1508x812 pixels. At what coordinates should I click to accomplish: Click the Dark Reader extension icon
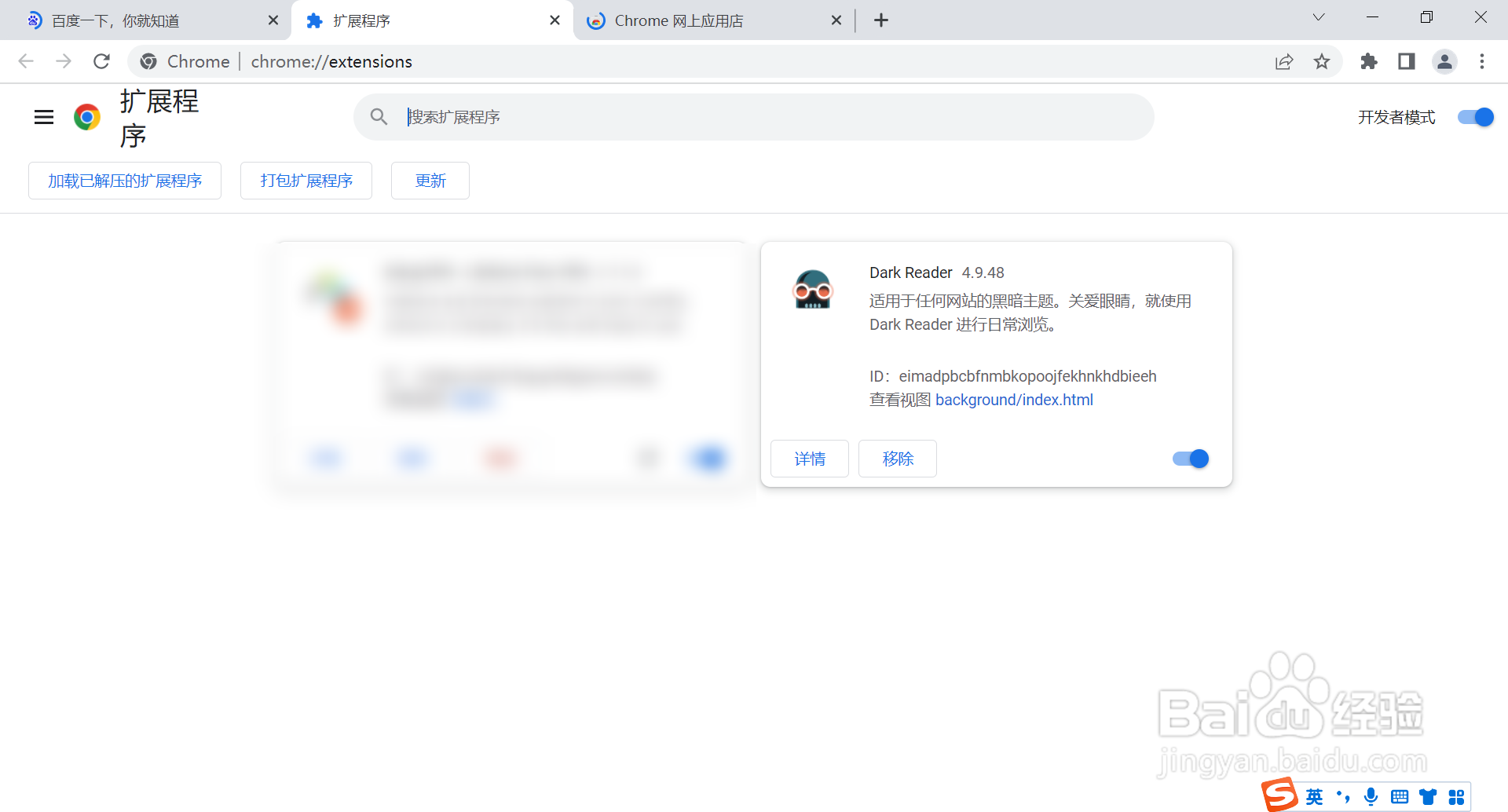point(813,289)
